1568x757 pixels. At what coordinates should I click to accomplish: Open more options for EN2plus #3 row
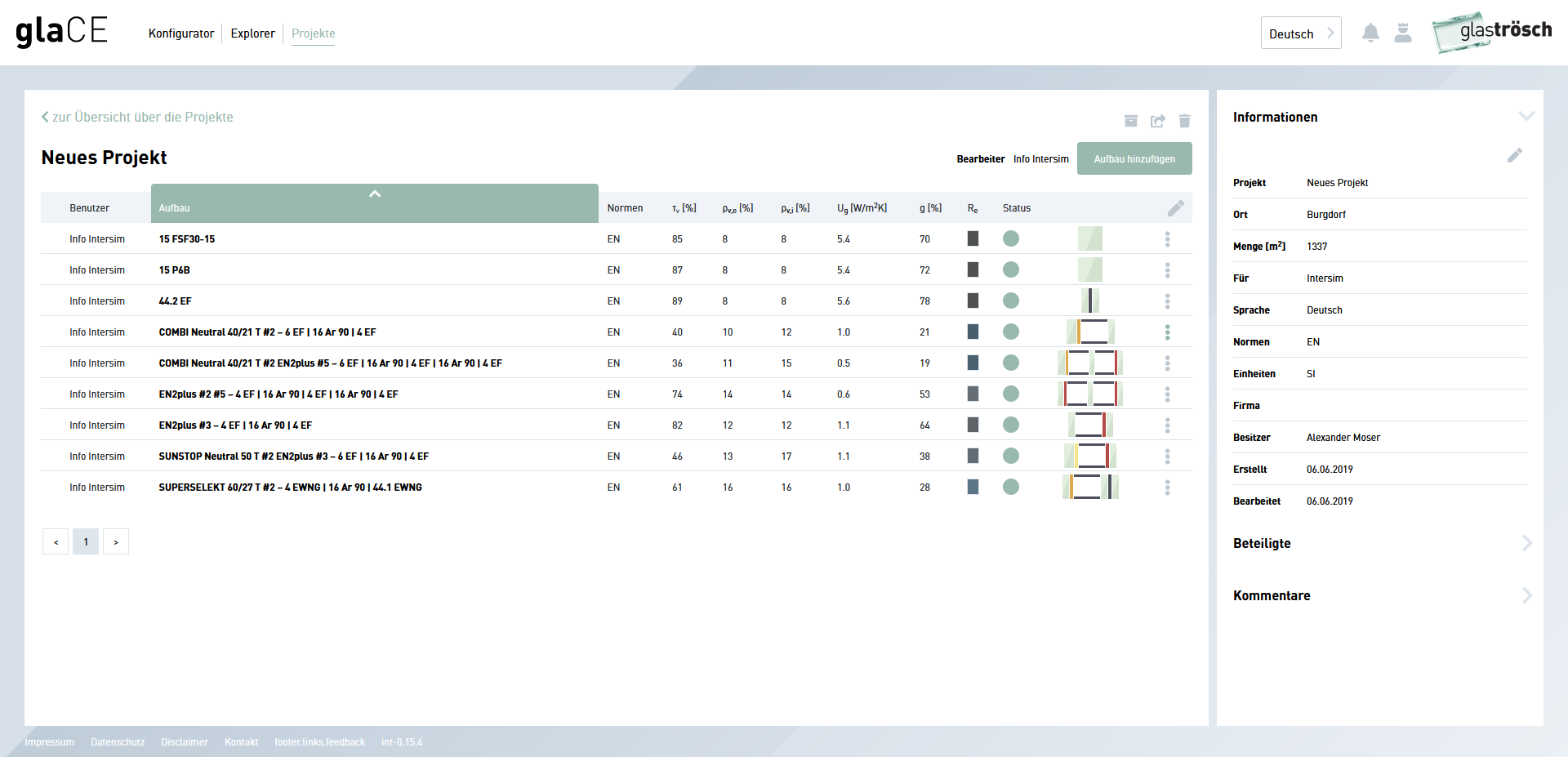[x=1168, y=425]
